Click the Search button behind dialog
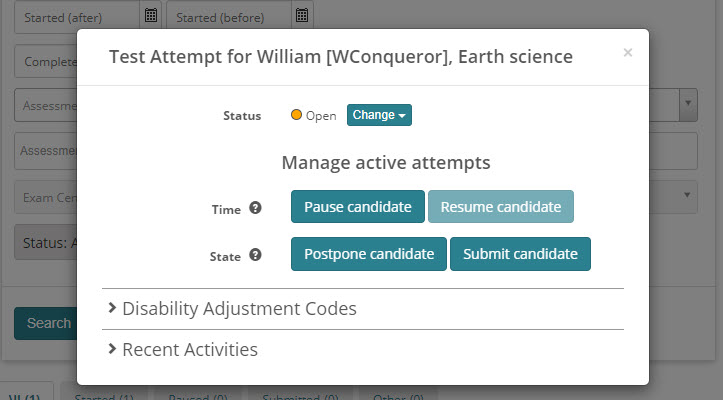The width and height of the screenshot is (723, 400). click(47, 323)
